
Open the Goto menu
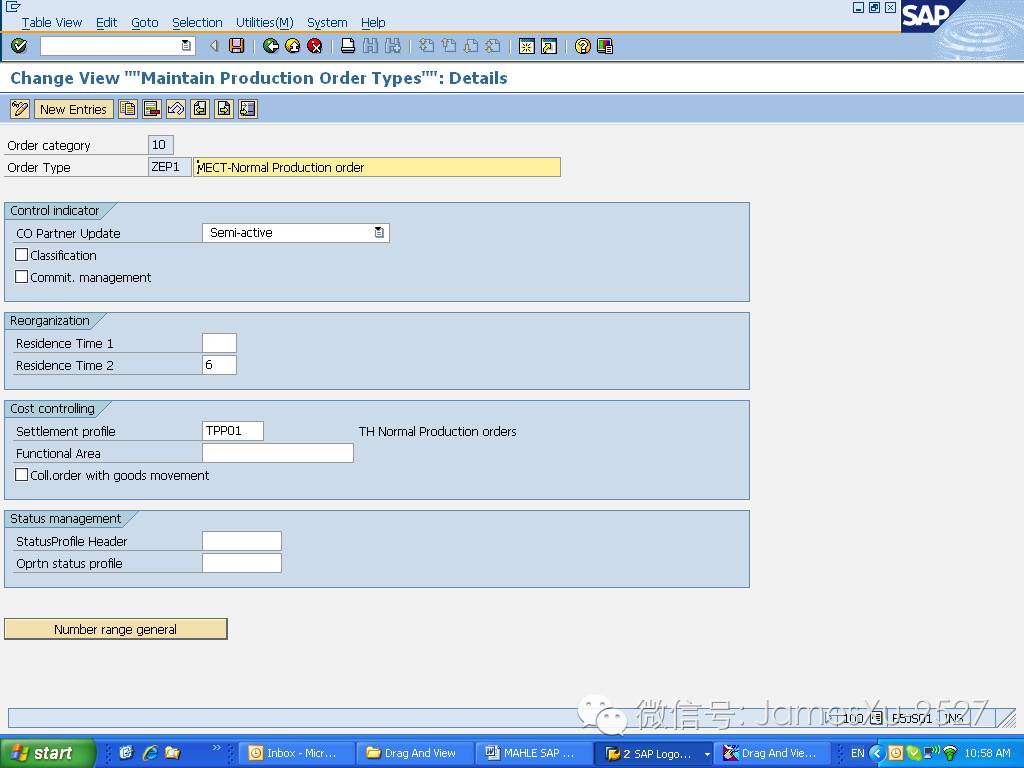coord(144,22)
